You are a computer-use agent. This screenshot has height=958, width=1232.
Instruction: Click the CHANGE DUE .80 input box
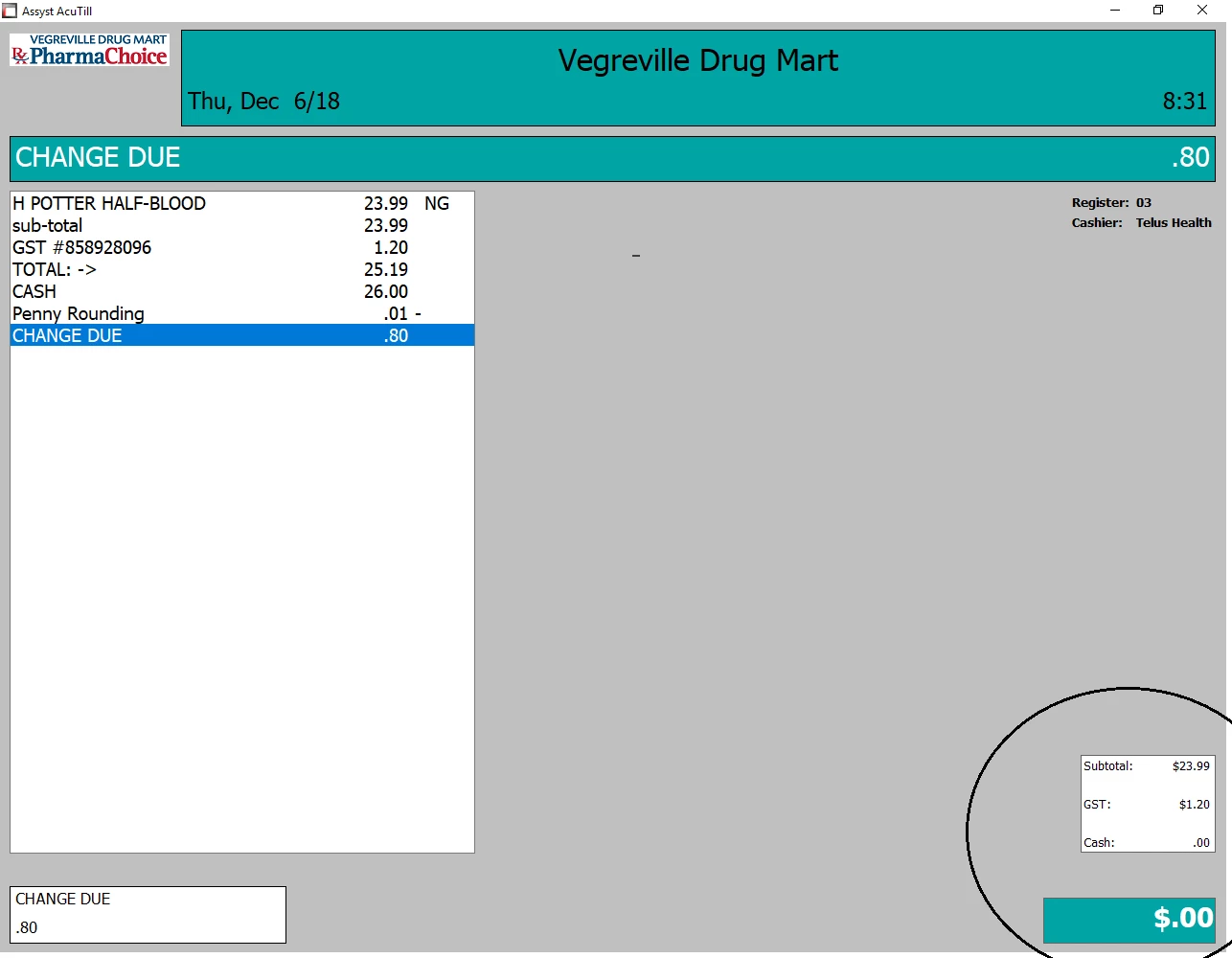(148, 915)
